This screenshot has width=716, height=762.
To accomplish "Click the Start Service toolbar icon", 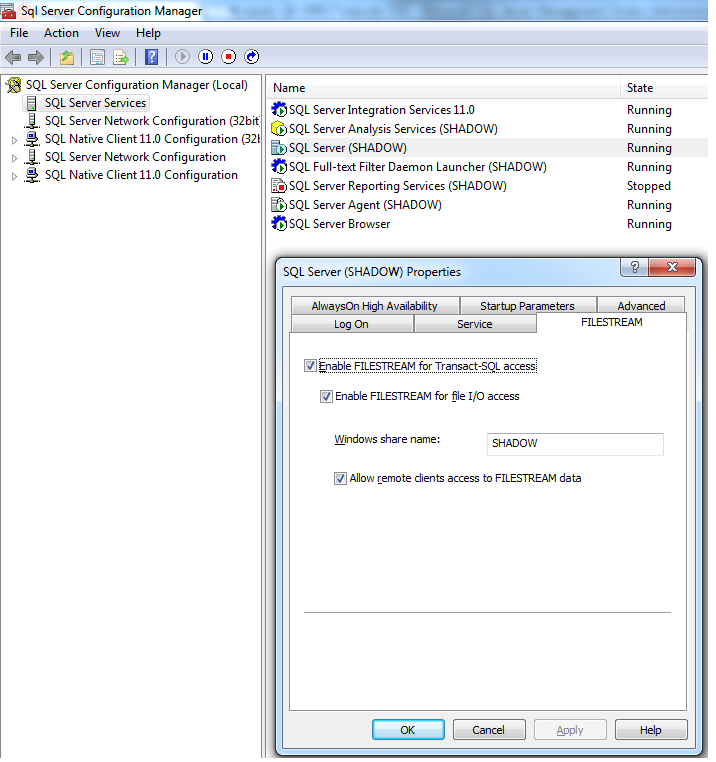I will tap(182, 57).
